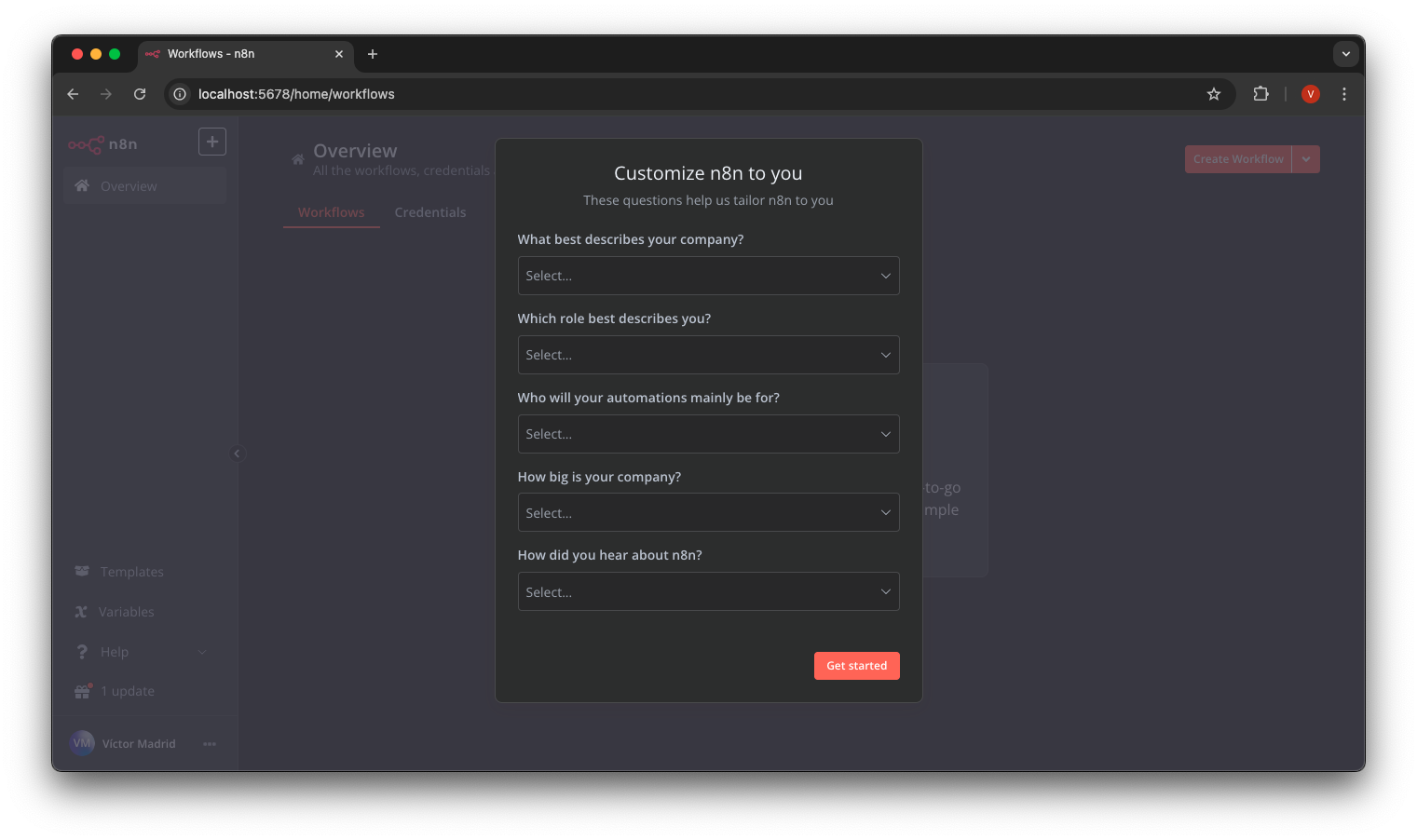The image size is (1417, 840).
Task: Open the browser extensions puzzle icon
Action: click(x=1260, y=94)
